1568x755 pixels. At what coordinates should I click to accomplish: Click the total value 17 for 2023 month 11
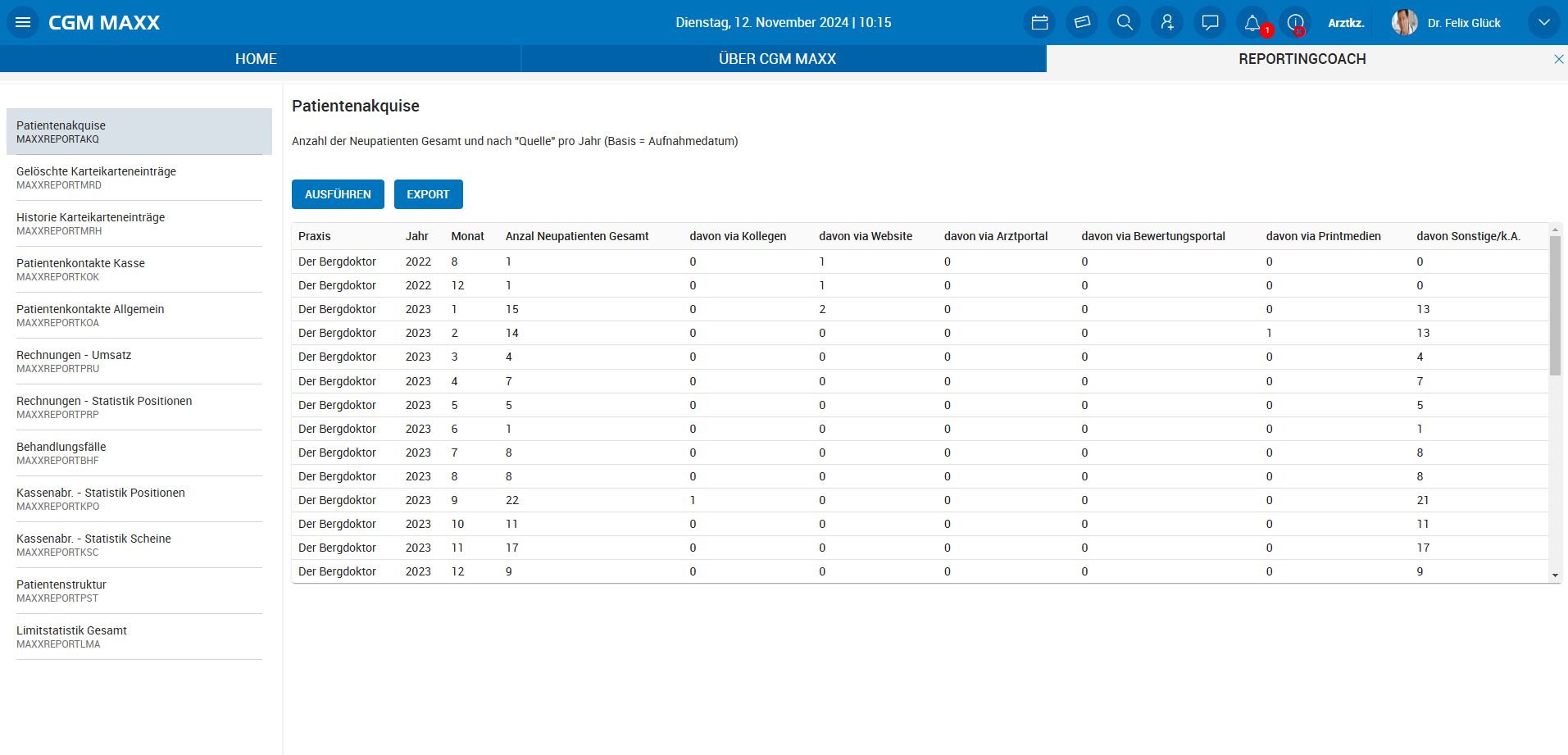(x=512, y=548)
